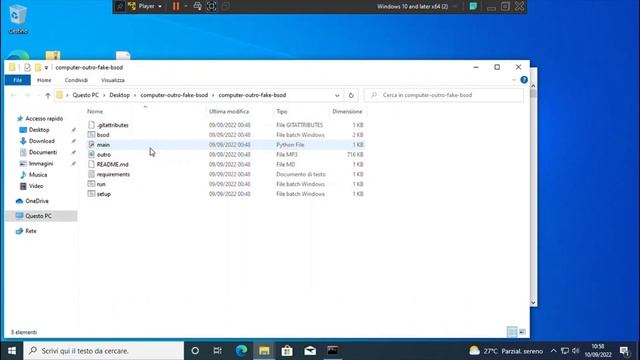Refresh the current folder view
640x360 pixels.
351,95
